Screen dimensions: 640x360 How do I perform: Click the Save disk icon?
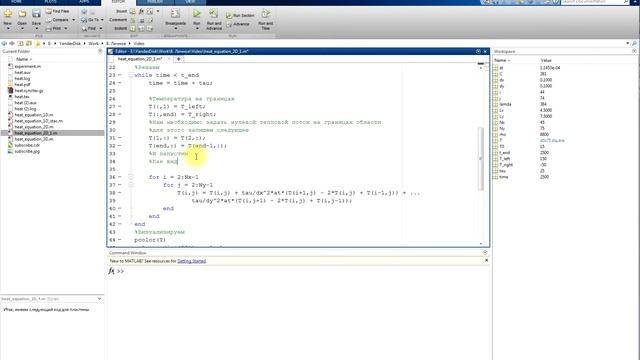click(x=36, y=14)
